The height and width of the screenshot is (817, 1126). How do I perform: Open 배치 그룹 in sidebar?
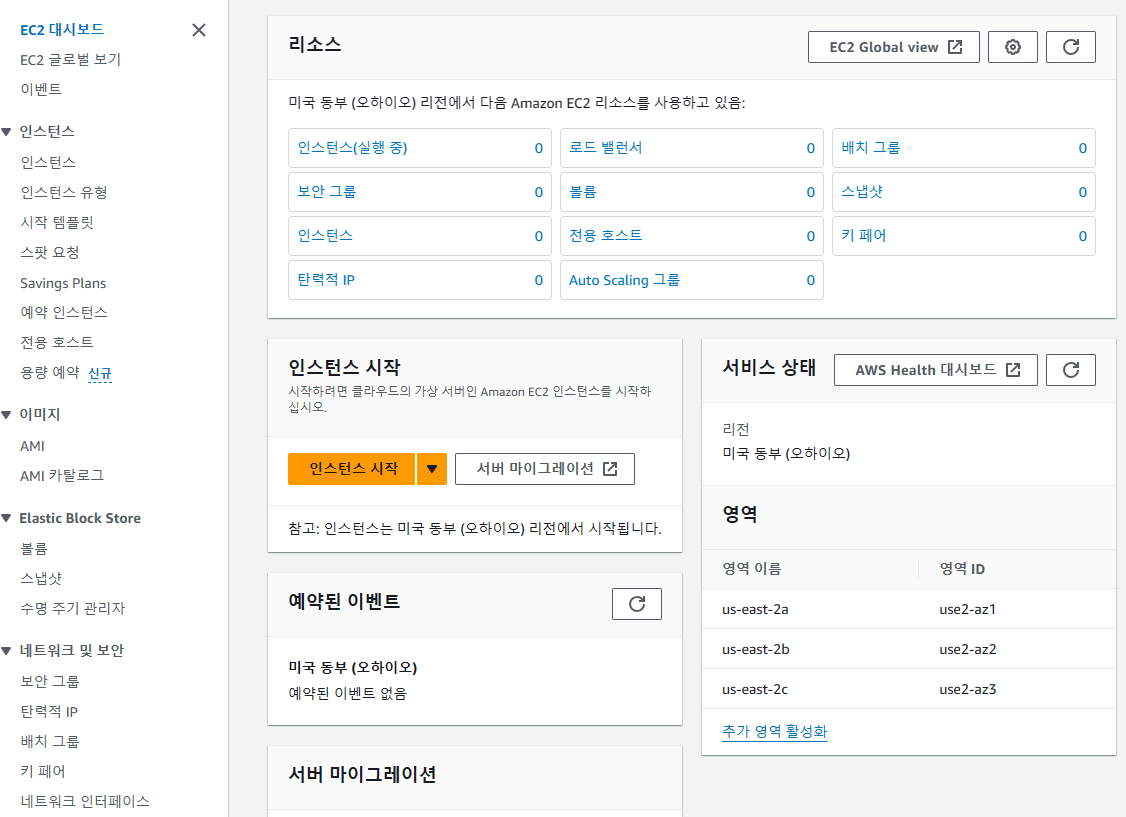coord(50,742)
